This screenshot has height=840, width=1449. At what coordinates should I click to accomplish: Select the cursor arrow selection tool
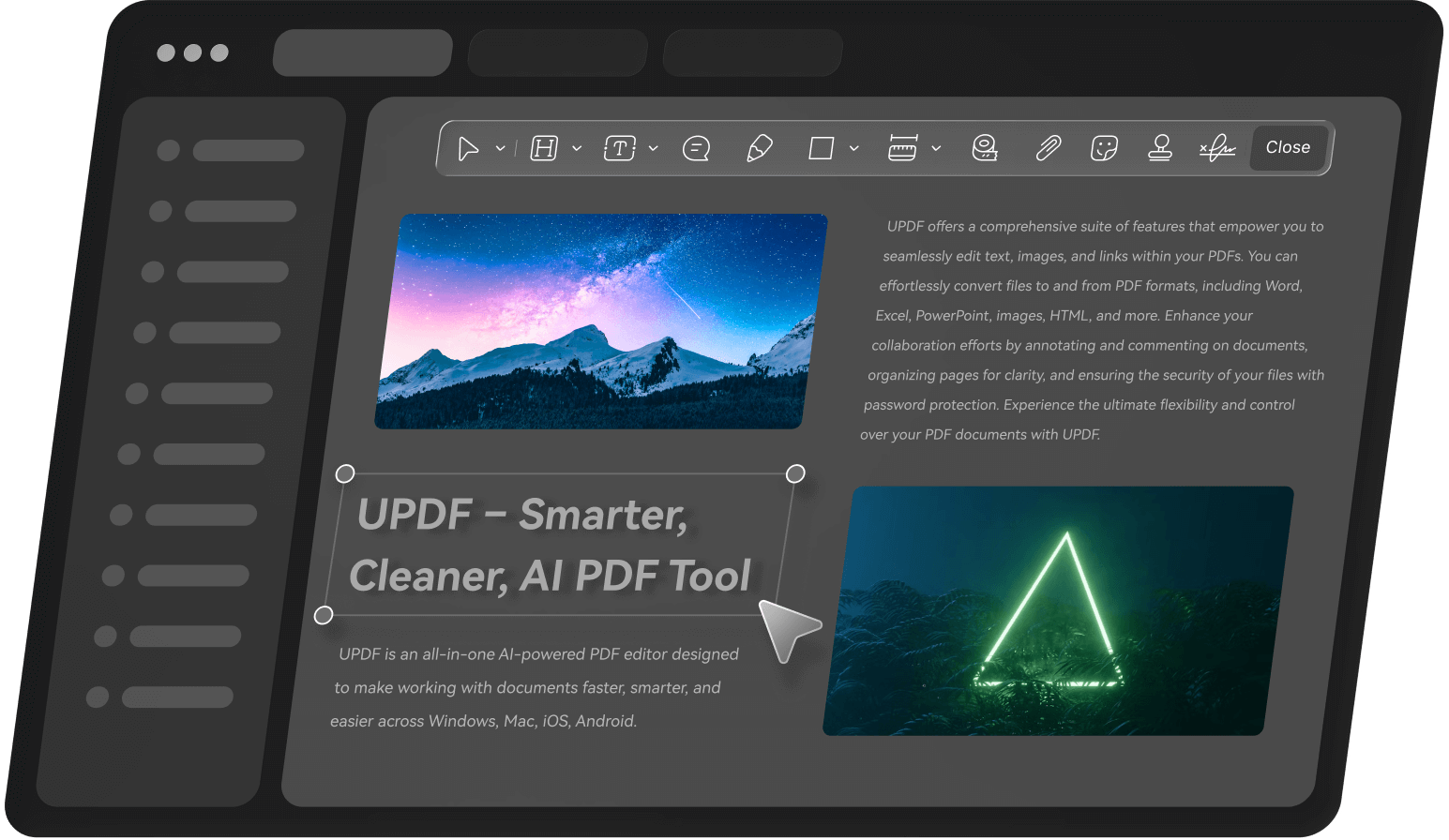pyautogui.click(x=468, y=148)
